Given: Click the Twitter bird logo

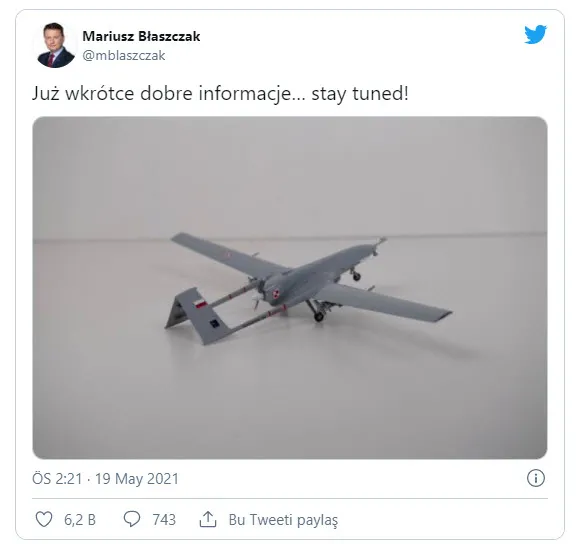Looking at the screenshot, I should pos(535,34).
